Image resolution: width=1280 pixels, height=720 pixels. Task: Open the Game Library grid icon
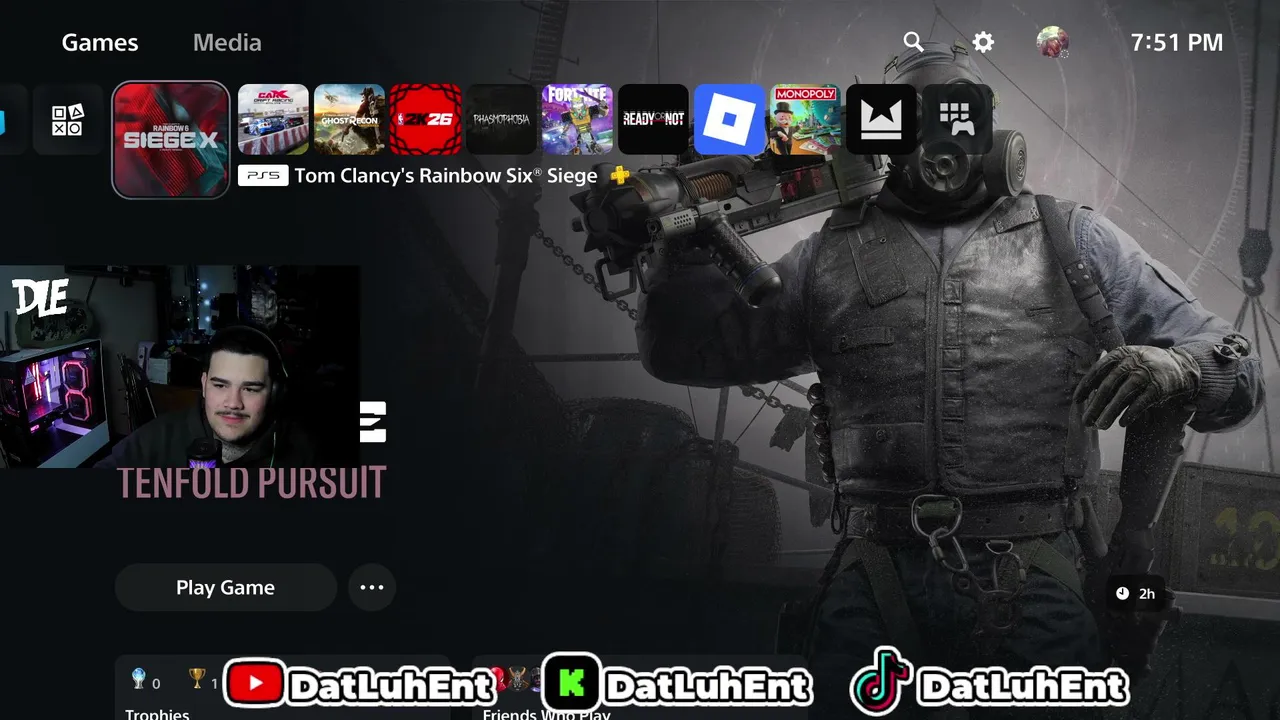tap(957, 119)
